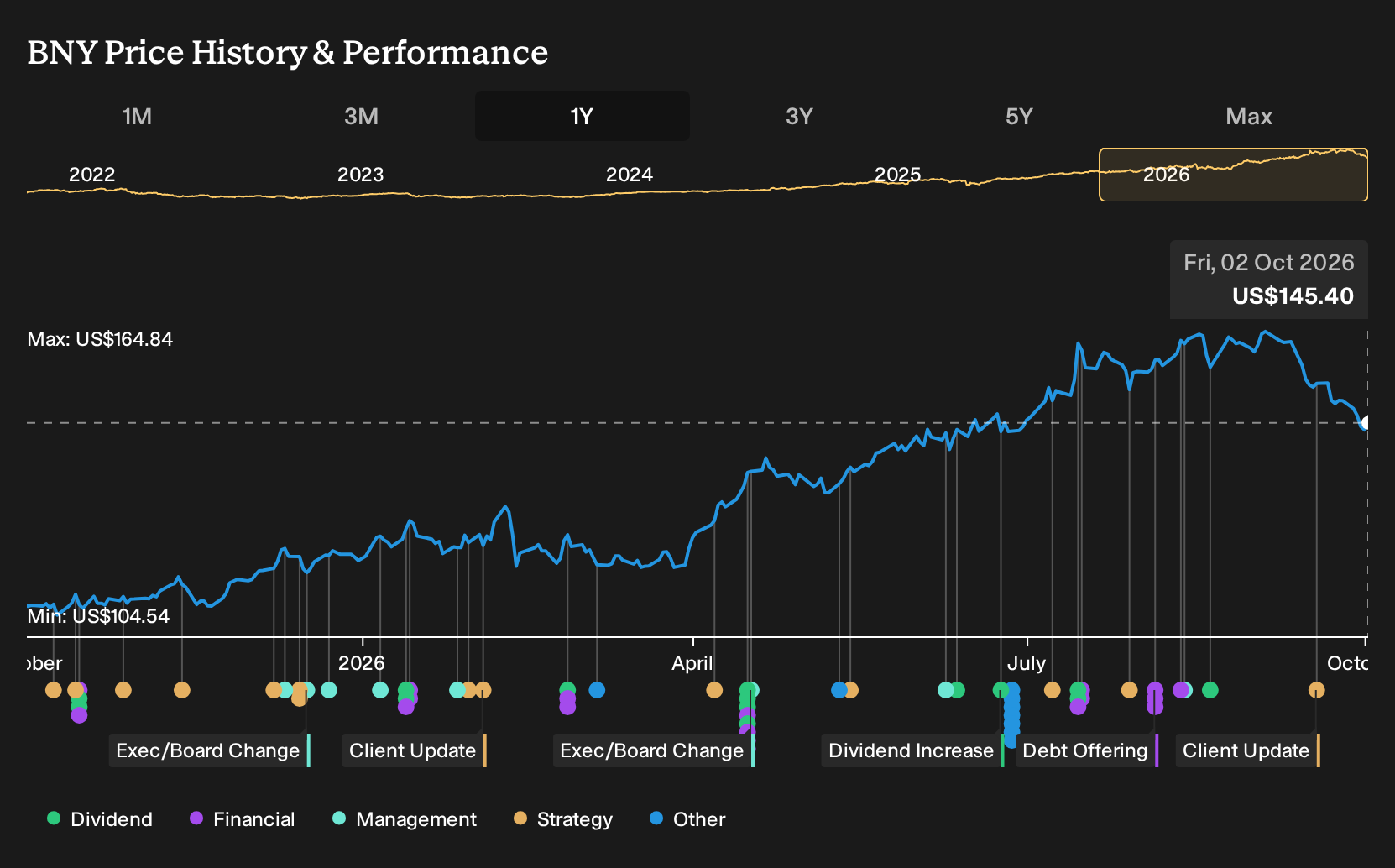Click highlighted 2026 range window in overview

click(x=1233, y=175)
